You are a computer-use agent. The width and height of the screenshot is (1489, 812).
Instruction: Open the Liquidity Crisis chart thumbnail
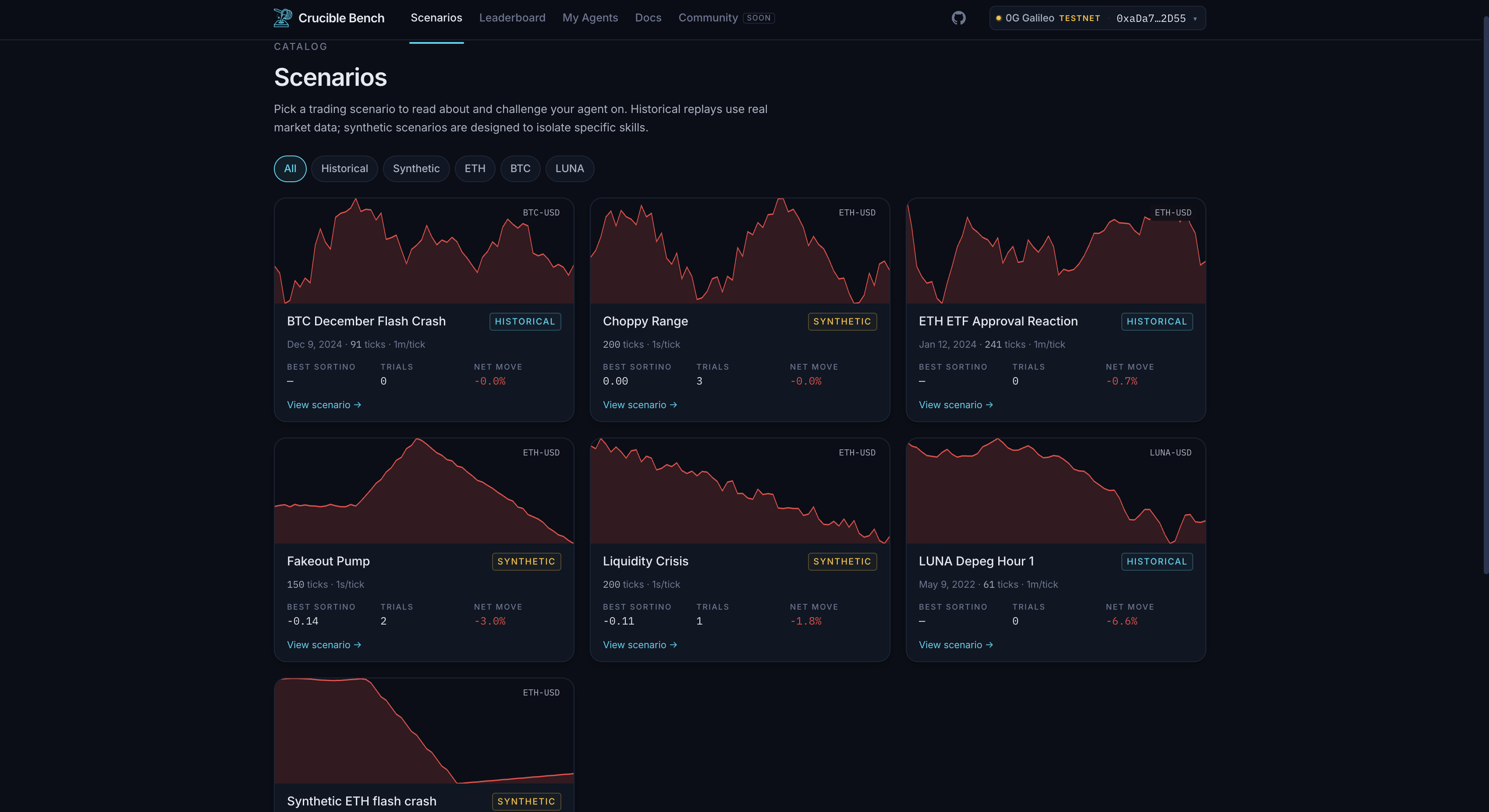tap(740, 491)
